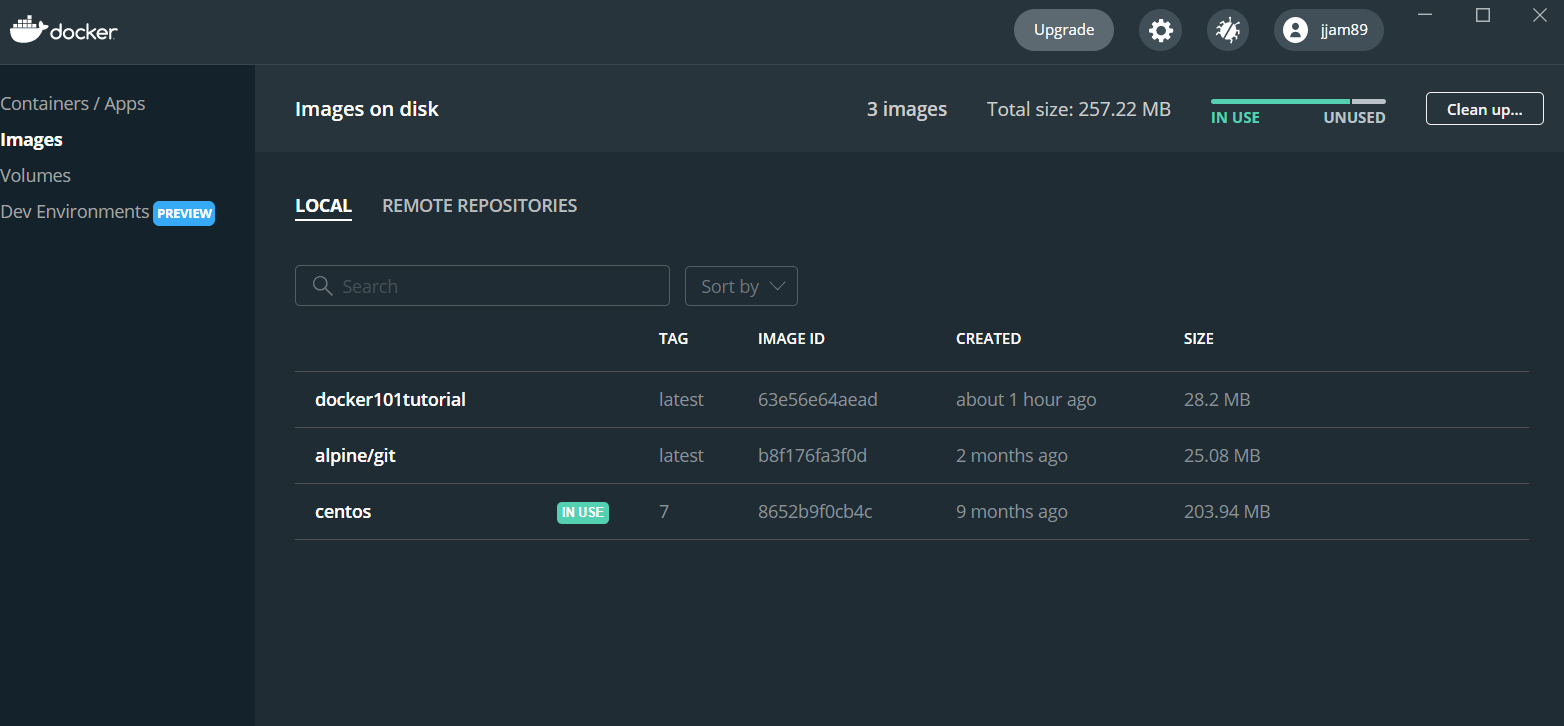Viewport: 1564px width, 726px height.
Task: Click 'Total size: 257.22 MB' text
Action: coord(1079,109)
